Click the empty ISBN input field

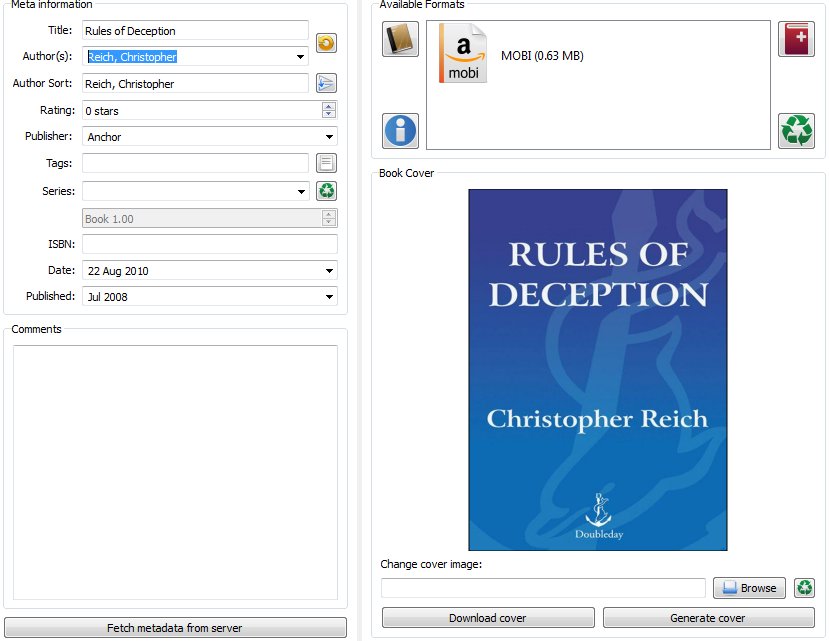coord(210,244)
